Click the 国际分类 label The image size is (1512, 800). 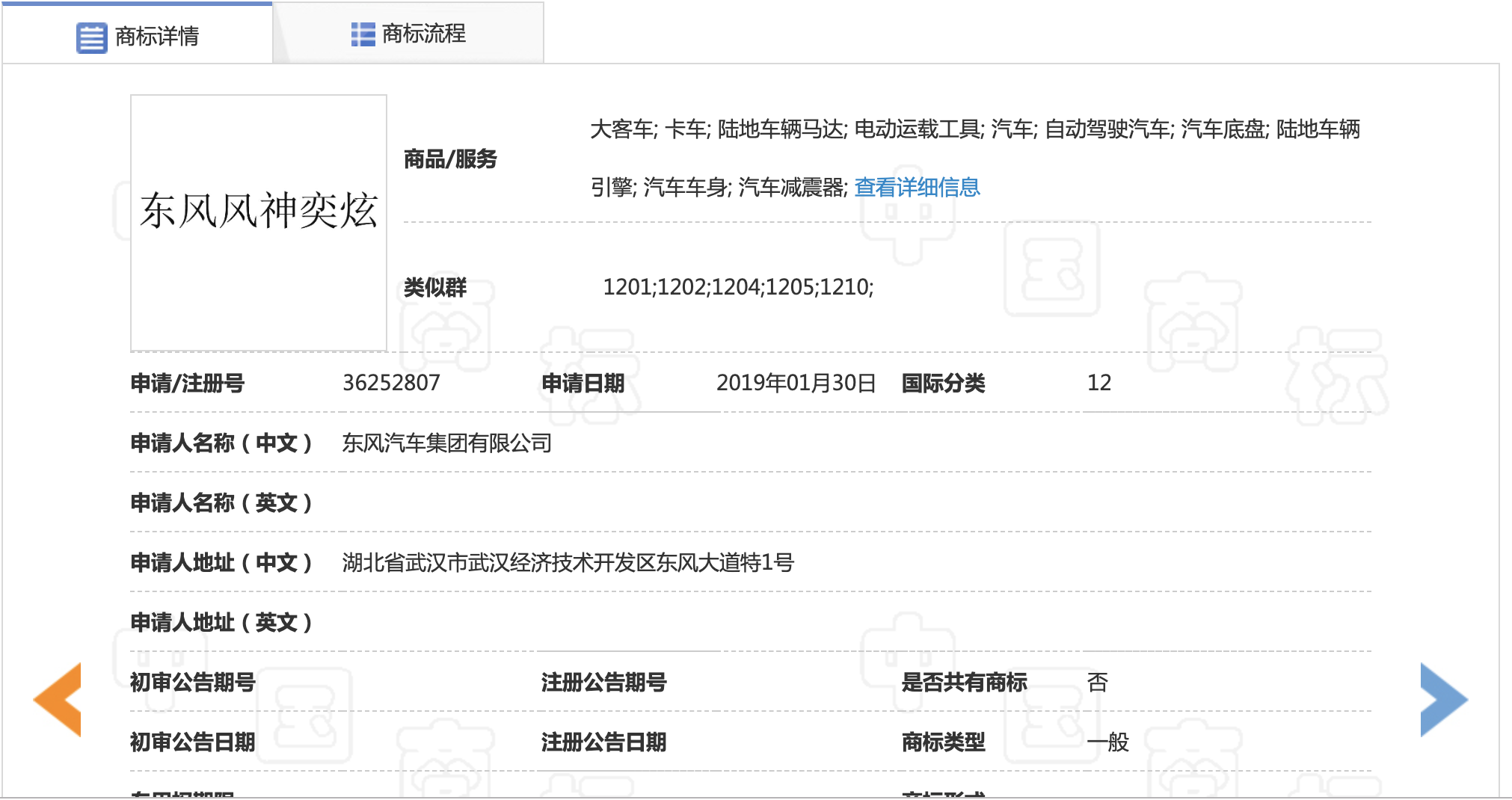(x=944, y=384)
